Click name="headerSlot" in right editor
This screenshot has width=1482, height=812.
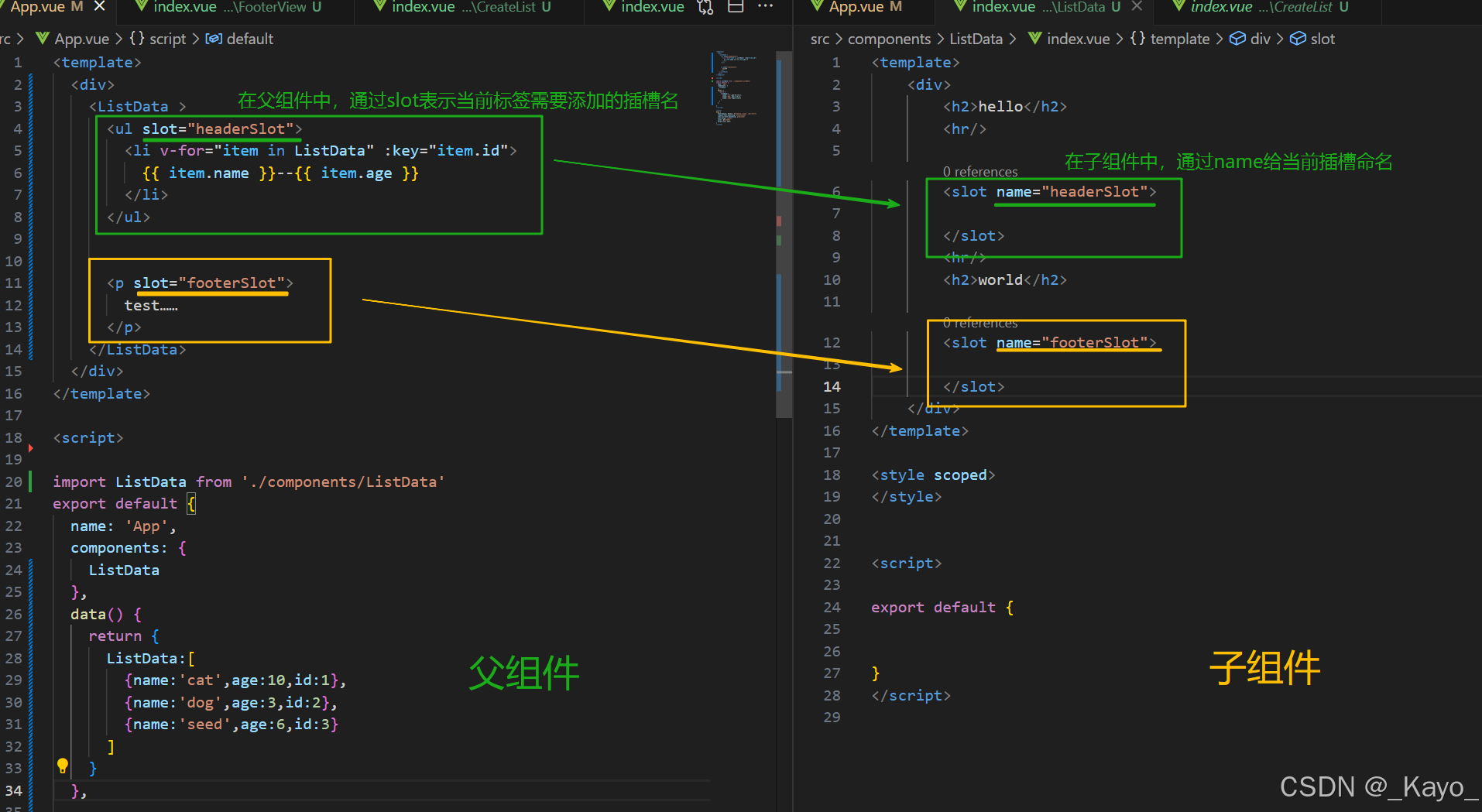click(x=1072, y=191)
